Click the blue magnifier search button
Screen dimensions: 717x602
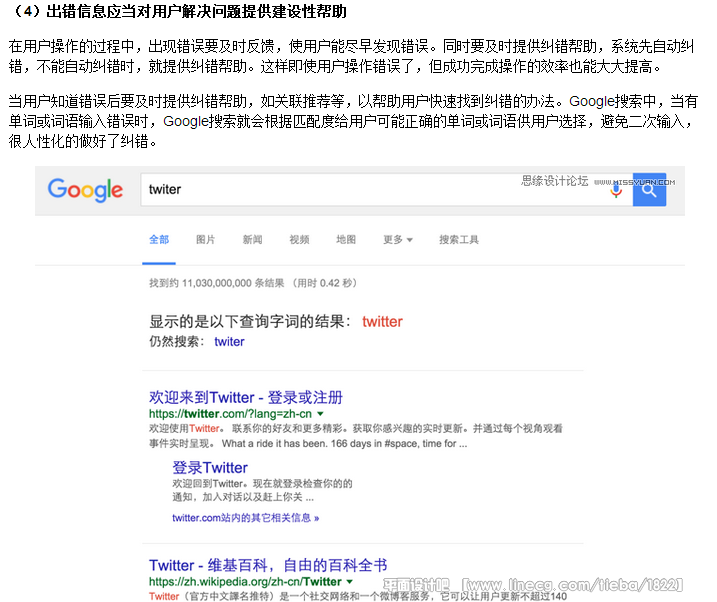649,190
